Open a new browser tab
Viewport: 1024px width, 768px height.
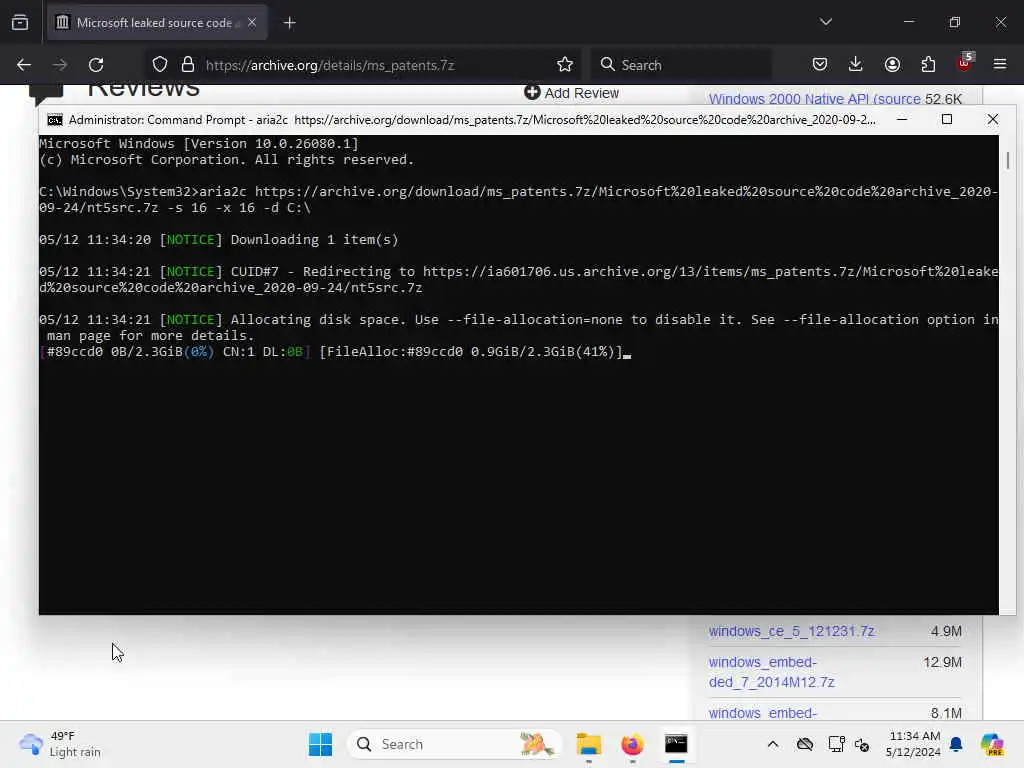pos(290,23)
